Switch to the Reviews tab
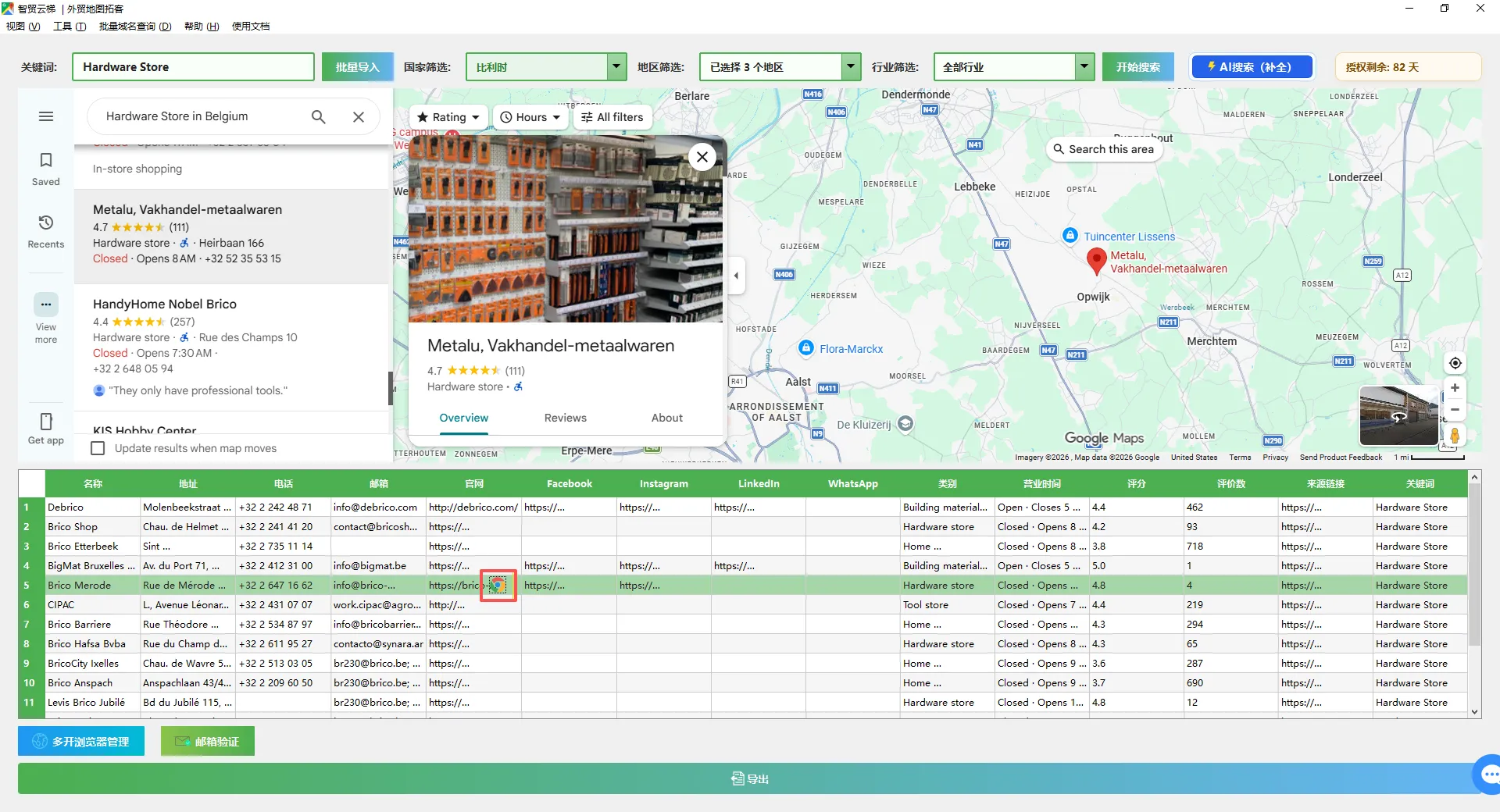Image resolution: width=1500 pixels, height=812 pixels. coord(566,418)
